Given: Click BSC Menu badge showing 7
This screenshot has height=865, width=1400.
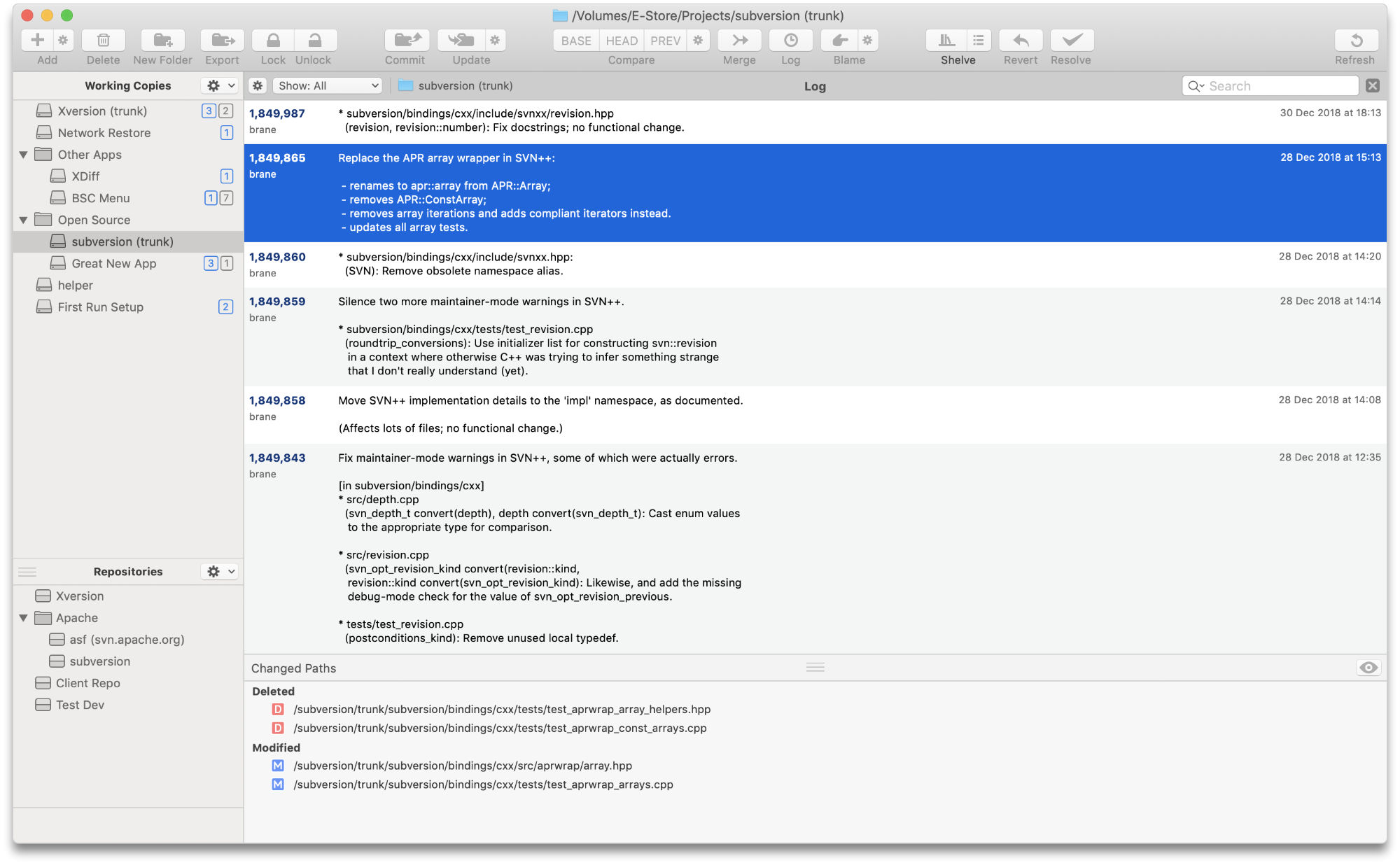Looking at the screenshot, I should tap(226, 198).
